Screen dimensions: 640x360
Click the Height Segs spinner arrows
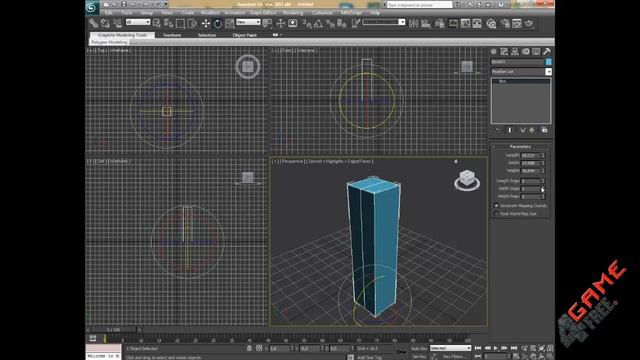tap(543, 196)
